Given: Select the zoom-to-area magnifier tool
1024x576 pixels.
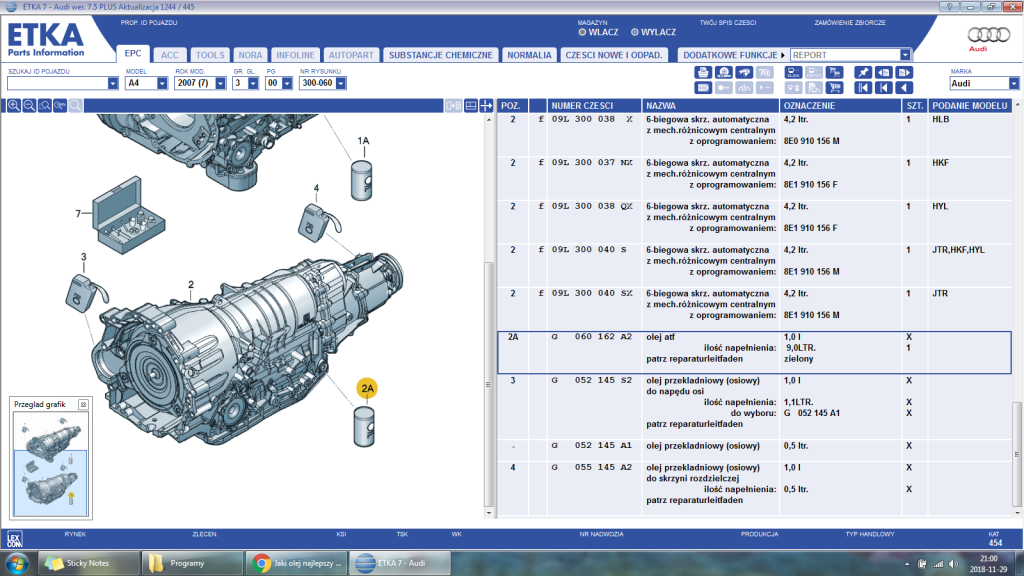Looking at the screenshot, I should (44, 106).
